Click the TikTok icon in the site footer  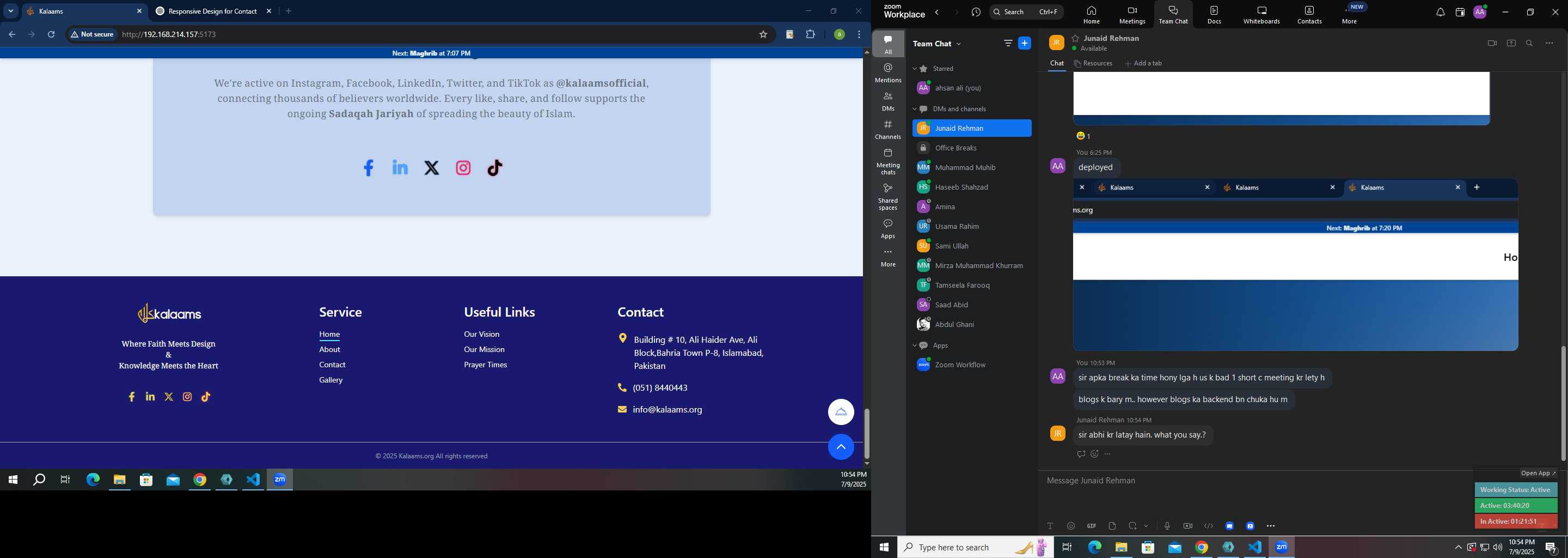206,397
